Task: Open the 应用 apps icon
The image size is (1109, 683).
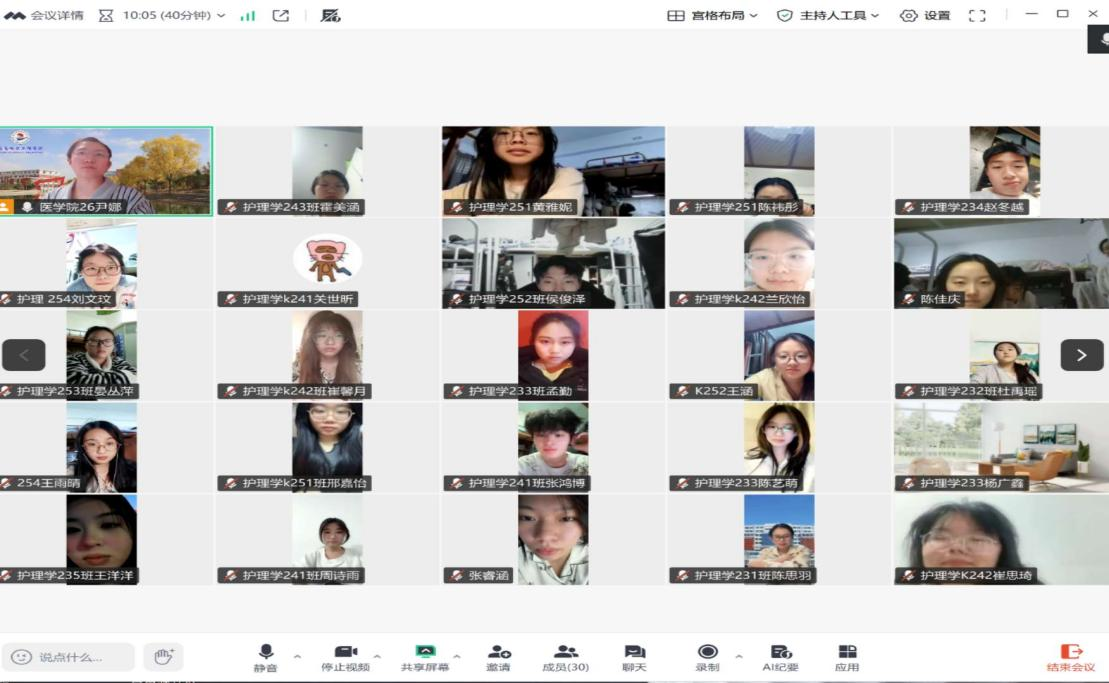Action: click(847, 657)
